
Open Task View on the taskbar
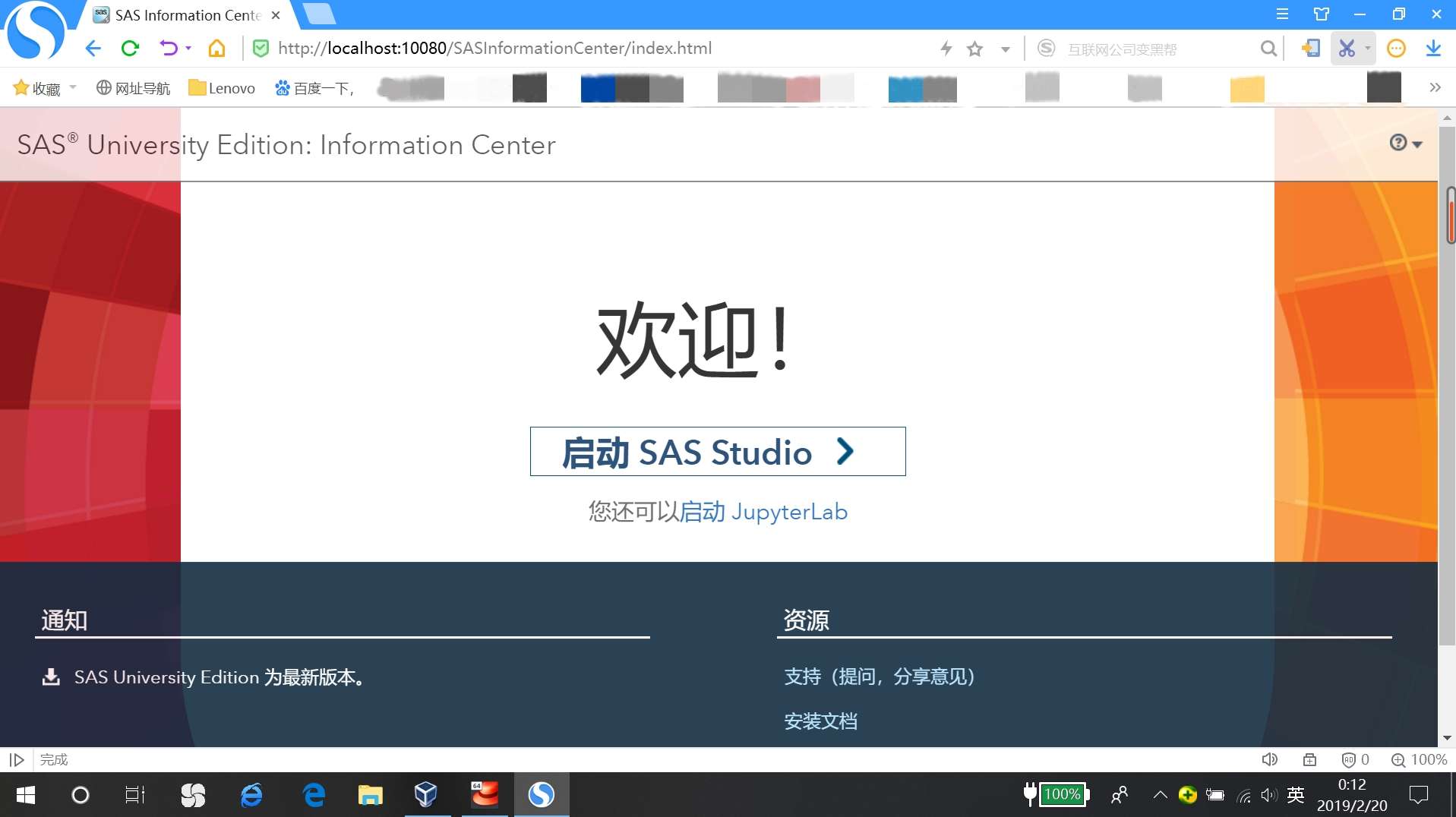click(134, 795)
